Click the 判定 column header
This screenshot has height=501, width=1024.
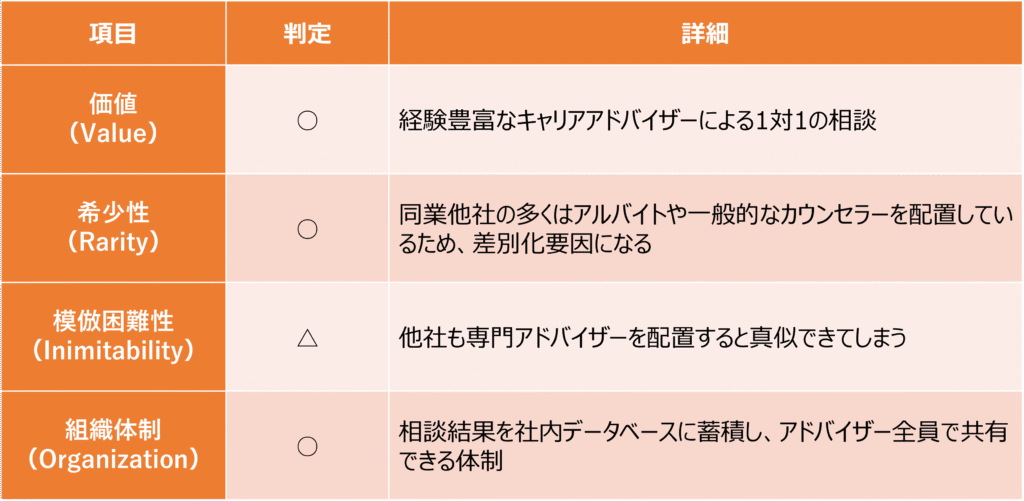[307, 34]
